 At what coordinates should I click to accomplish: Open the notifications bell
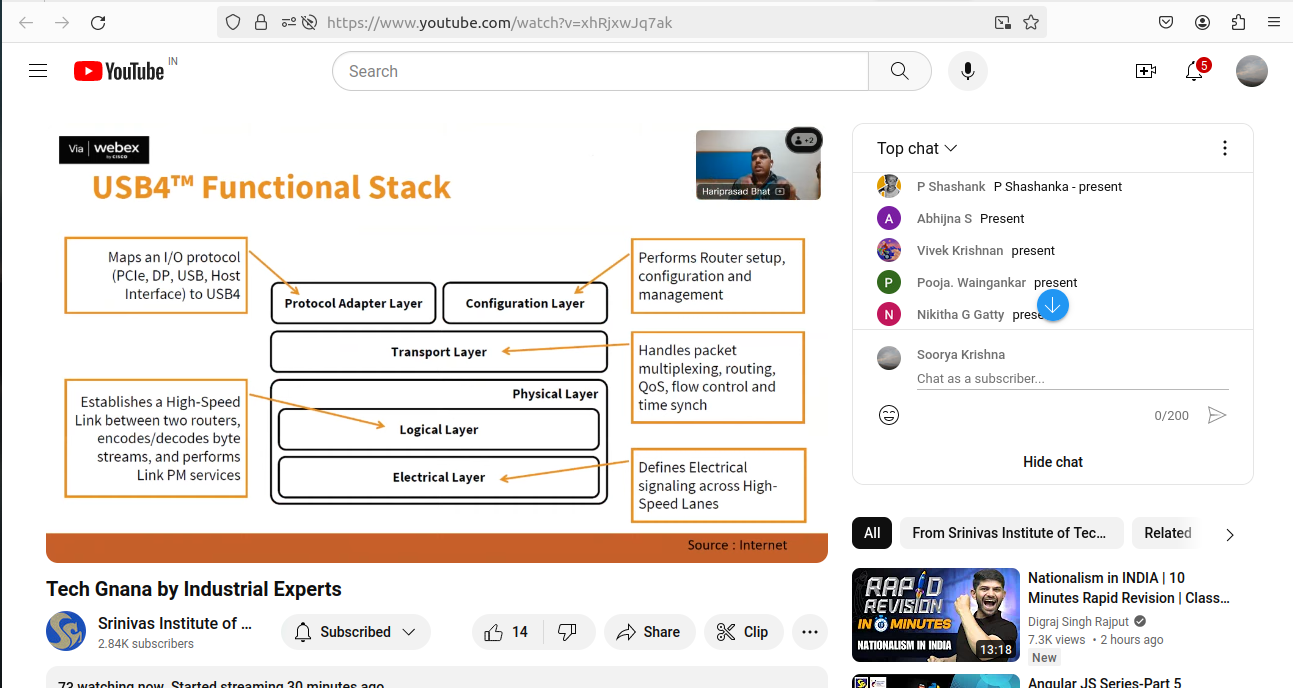[1193, 71]
